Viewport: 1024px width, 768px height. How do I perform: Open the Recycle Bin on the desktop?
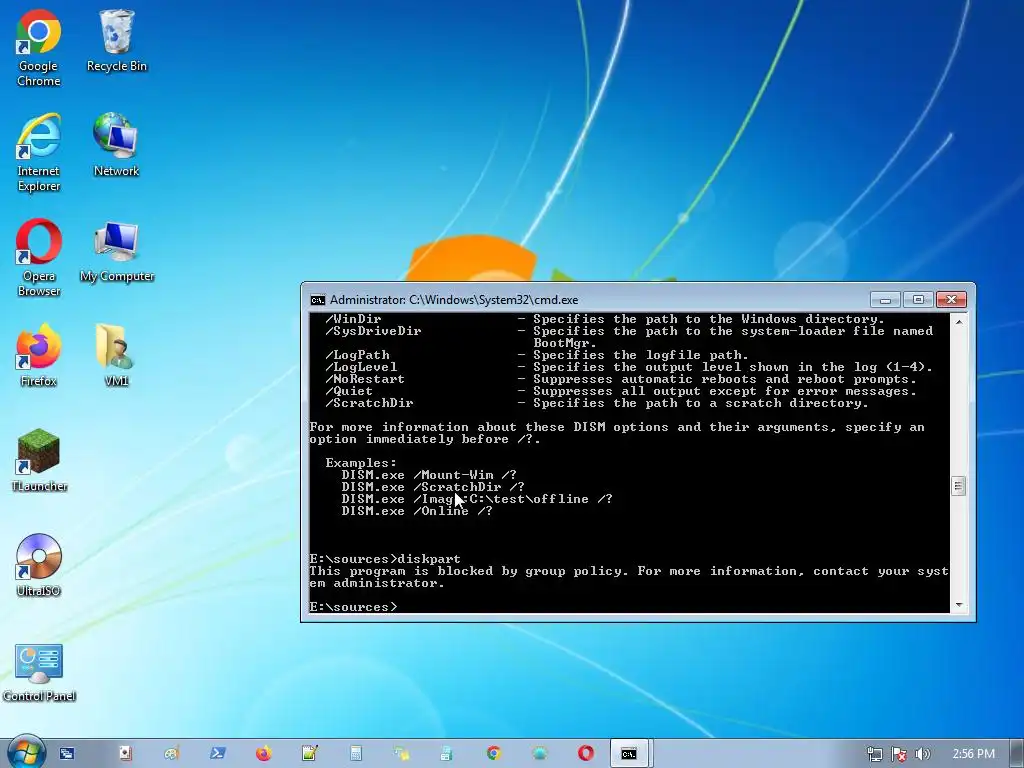[x=117, y=40]
